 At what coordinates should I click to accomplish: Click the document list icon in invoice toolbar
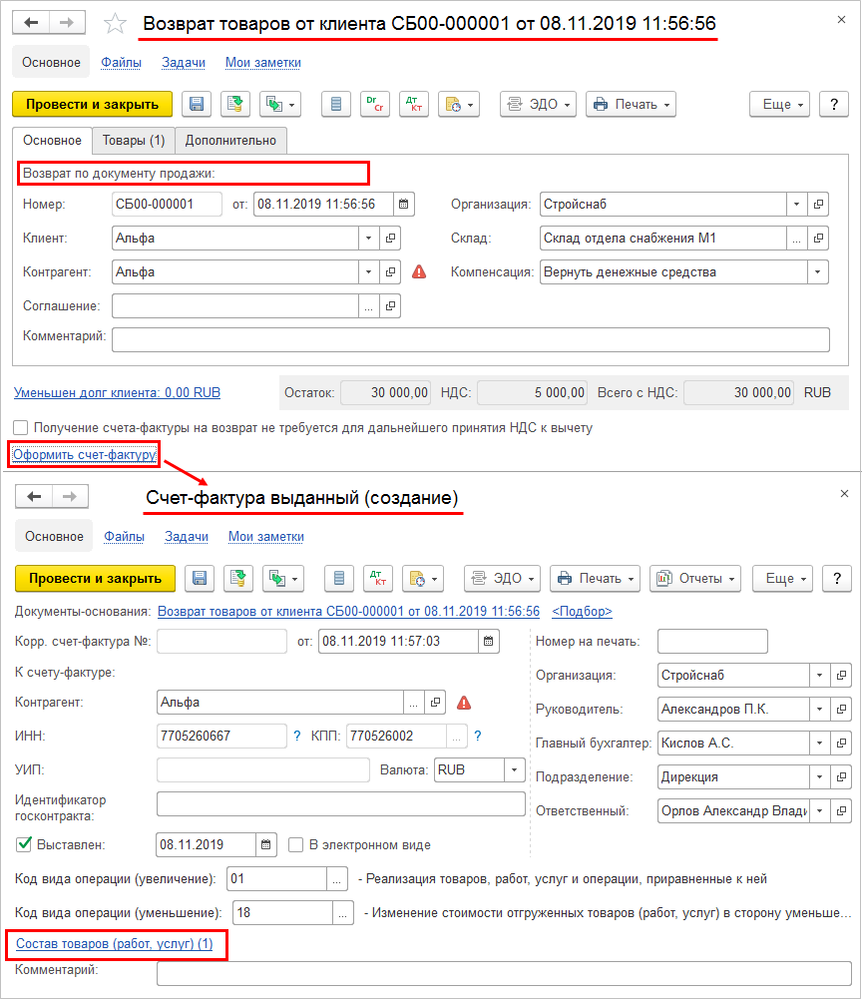coord(339,578)
